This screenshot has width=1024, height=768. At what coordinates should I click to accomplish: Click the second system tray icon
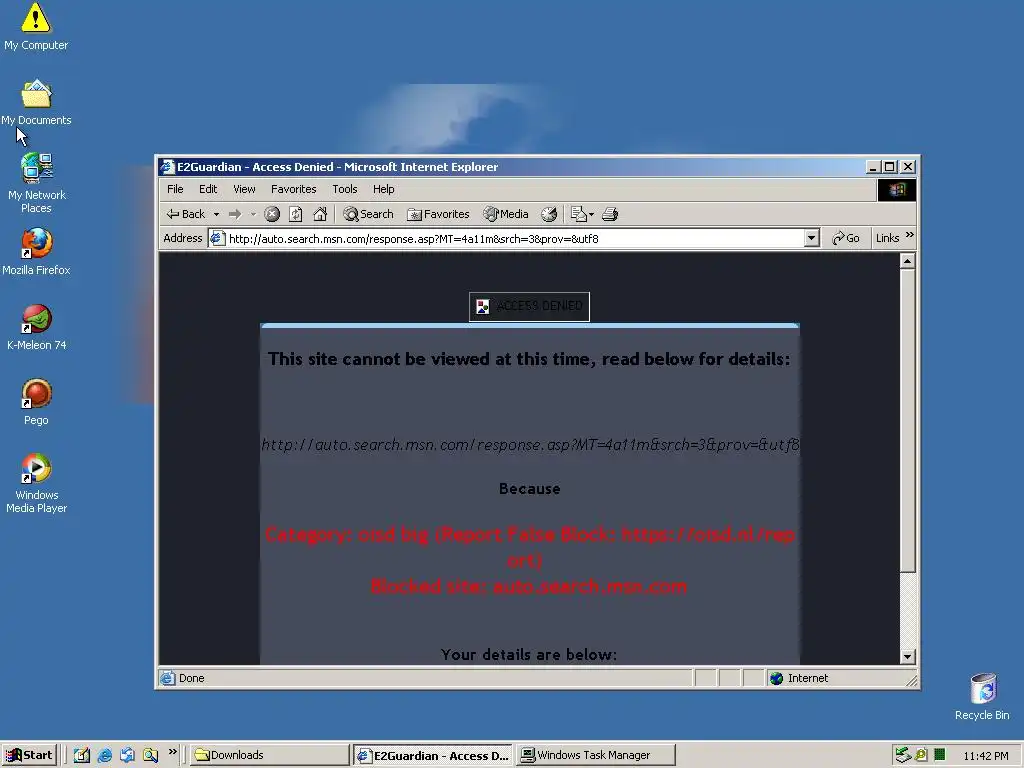(x=921, y=756)
